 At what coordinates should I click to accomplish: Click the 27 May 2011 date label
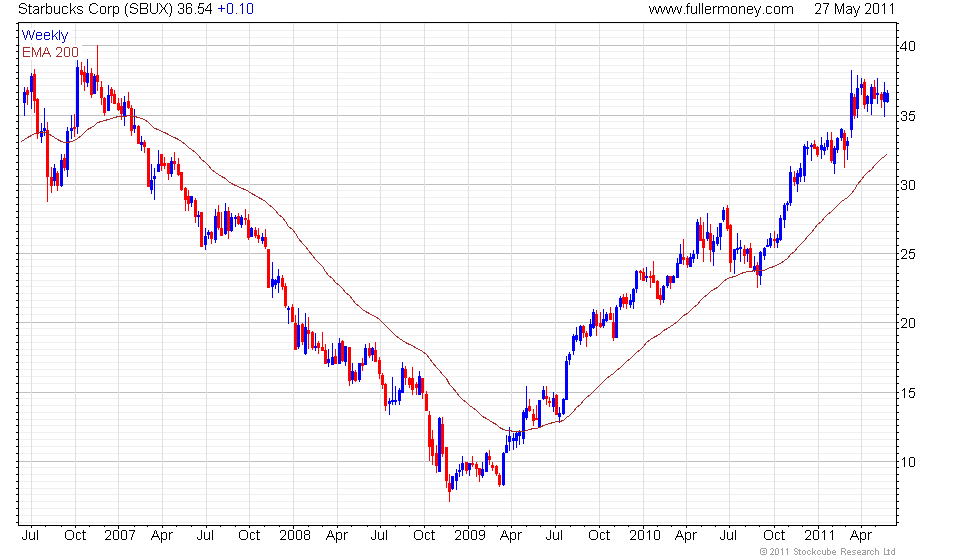(855, 9)
